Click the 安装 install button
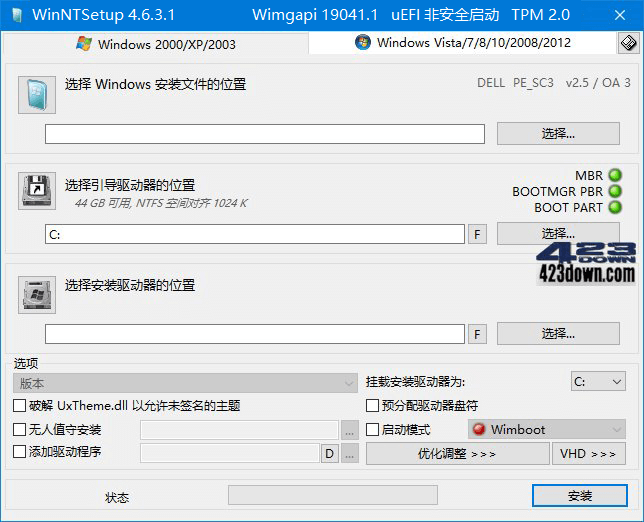Screen dimensions: 644x522 click(580, 496)
